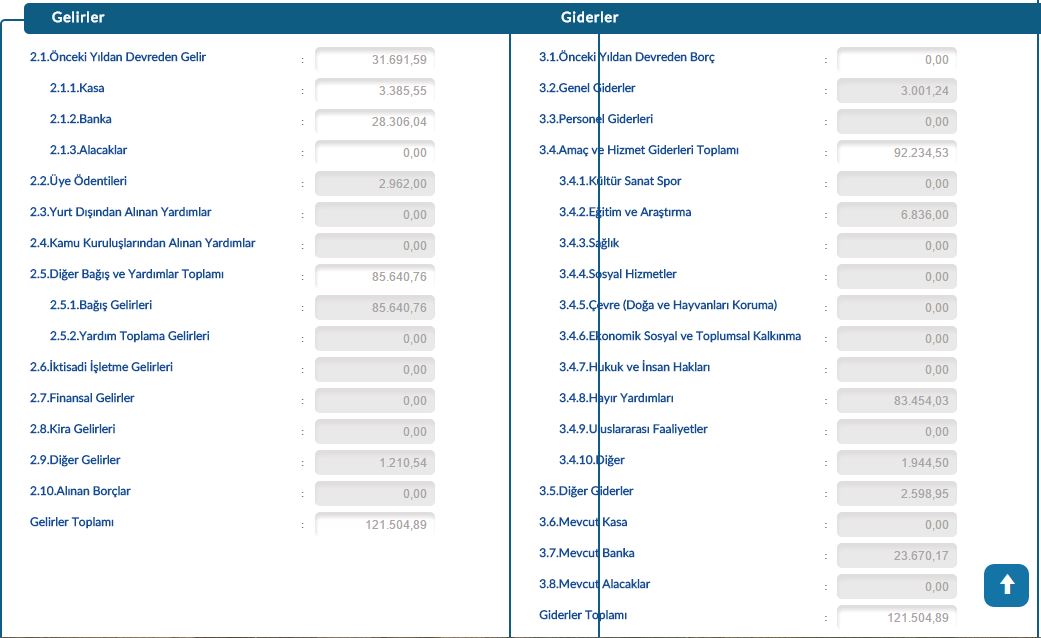Select the Banka amount field

click(374, 121)
